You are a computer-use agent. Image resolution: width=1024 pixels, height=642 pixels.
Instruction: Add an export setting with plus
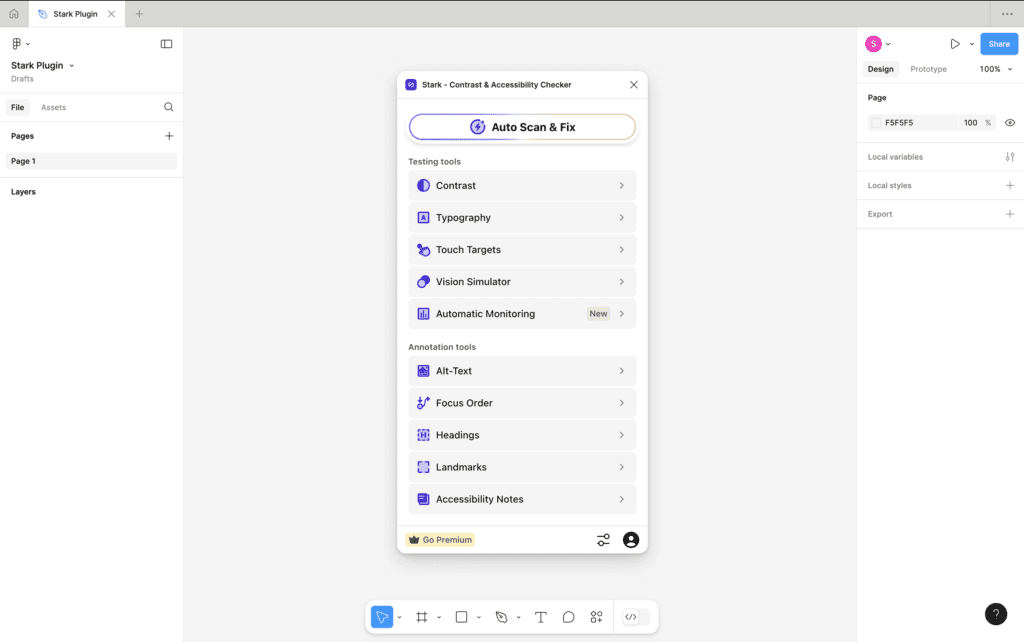1010,214
